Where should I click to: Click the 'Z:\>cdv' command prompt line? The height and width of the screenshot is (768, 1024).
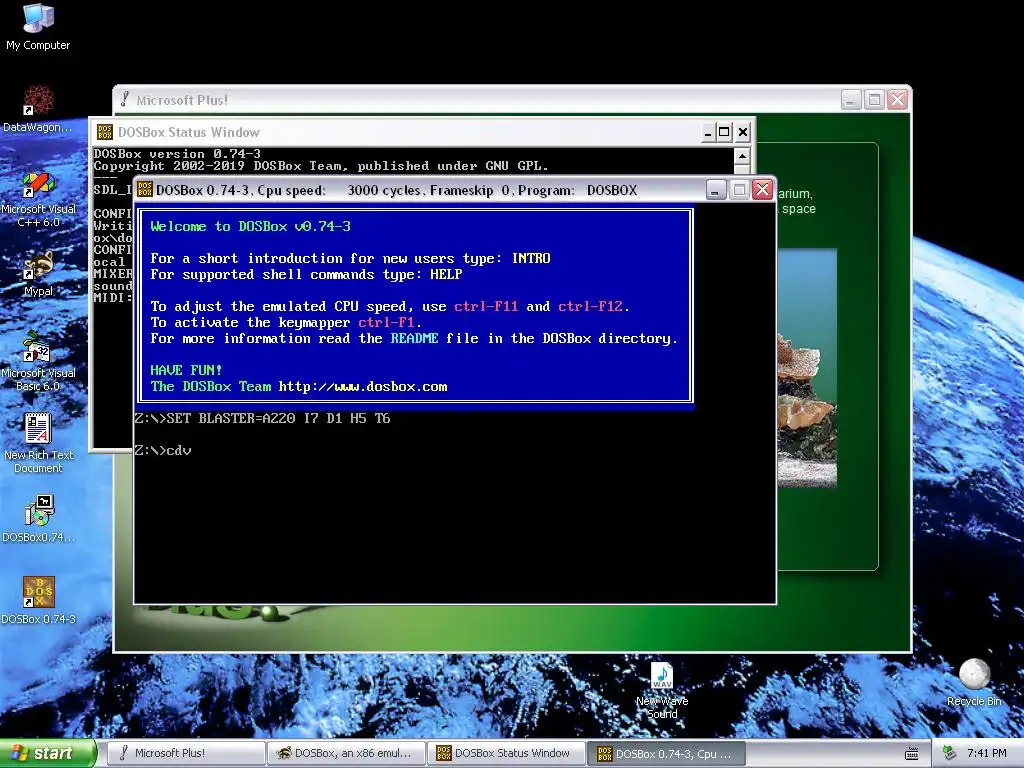[163, 451]
